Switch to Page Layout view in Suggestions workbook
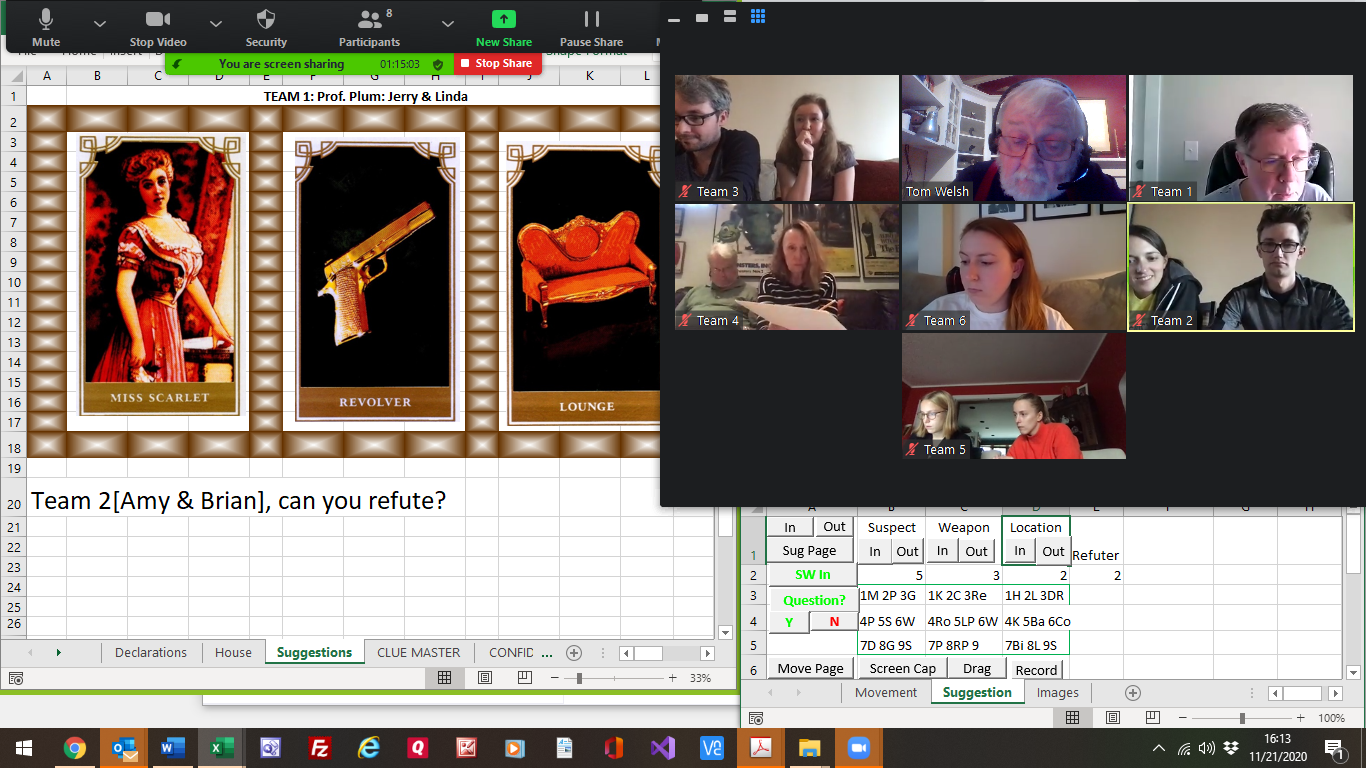 pos(484,678)
